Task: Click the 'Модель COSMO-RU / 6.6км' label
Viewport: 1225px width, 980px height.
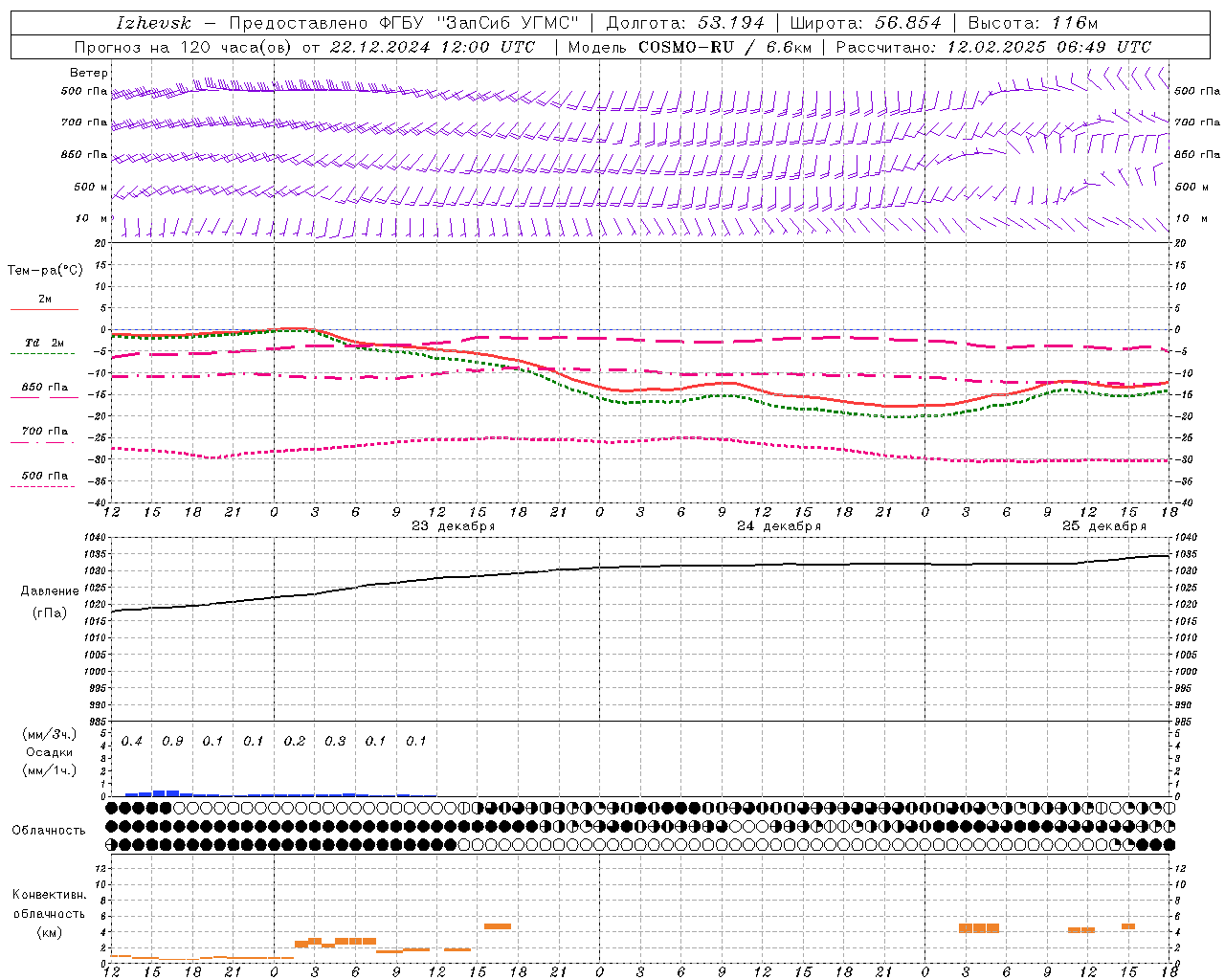Action: pyautogui.click(x=690, y=47)
